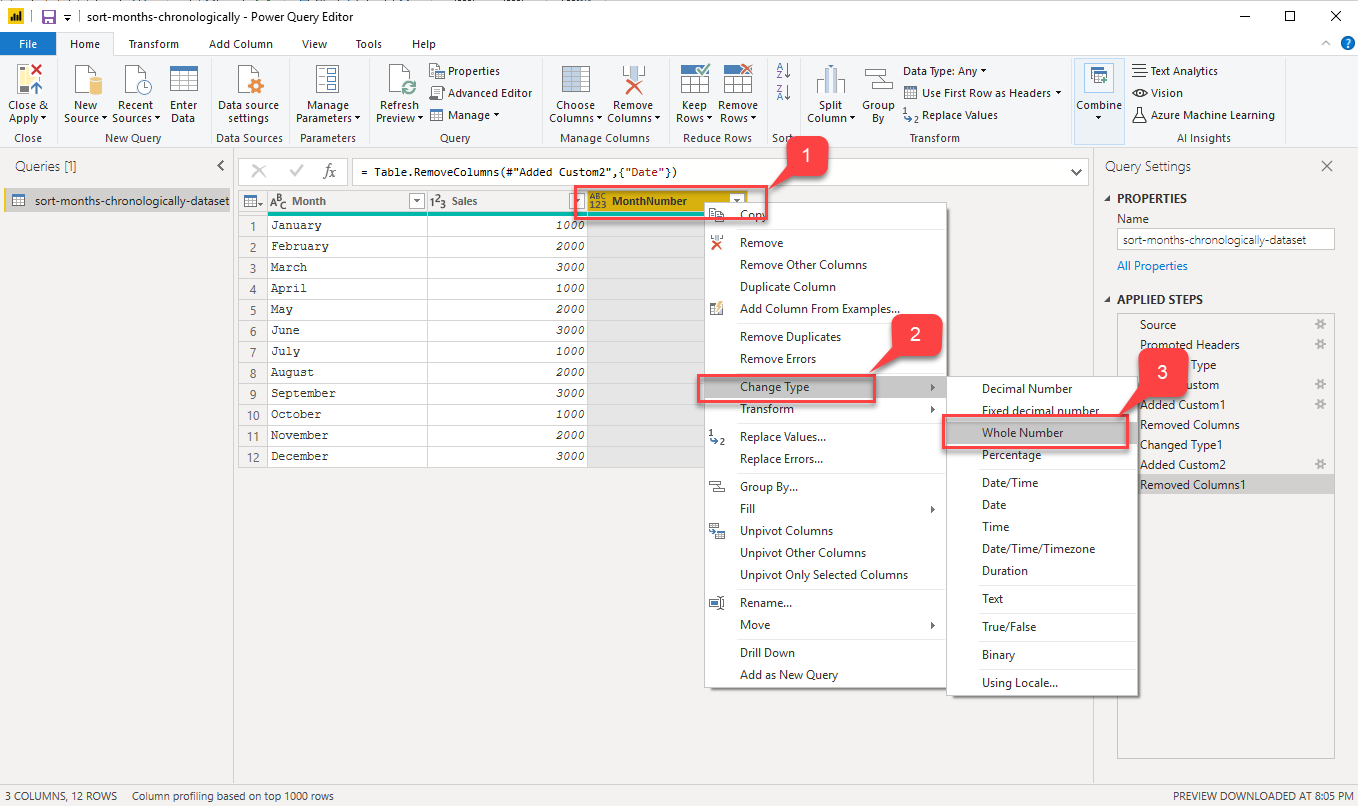Click the Enter Data icon

[183, 80]
